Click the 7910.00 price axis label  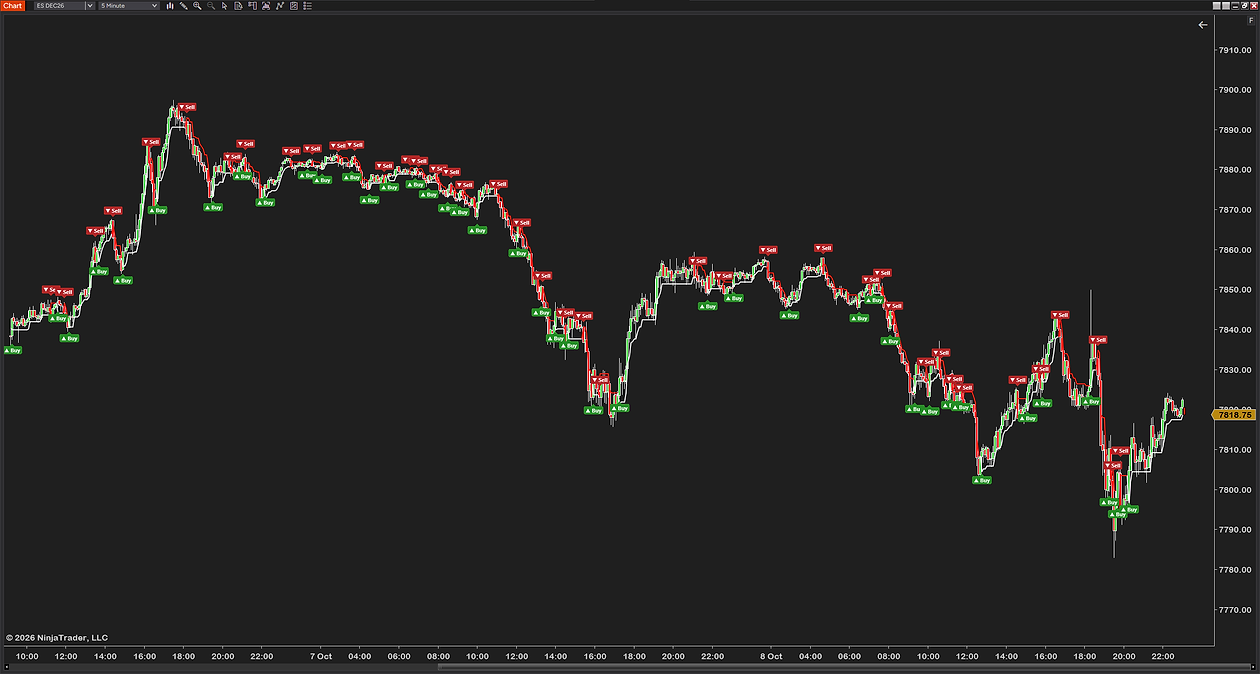pos(1234,50)
